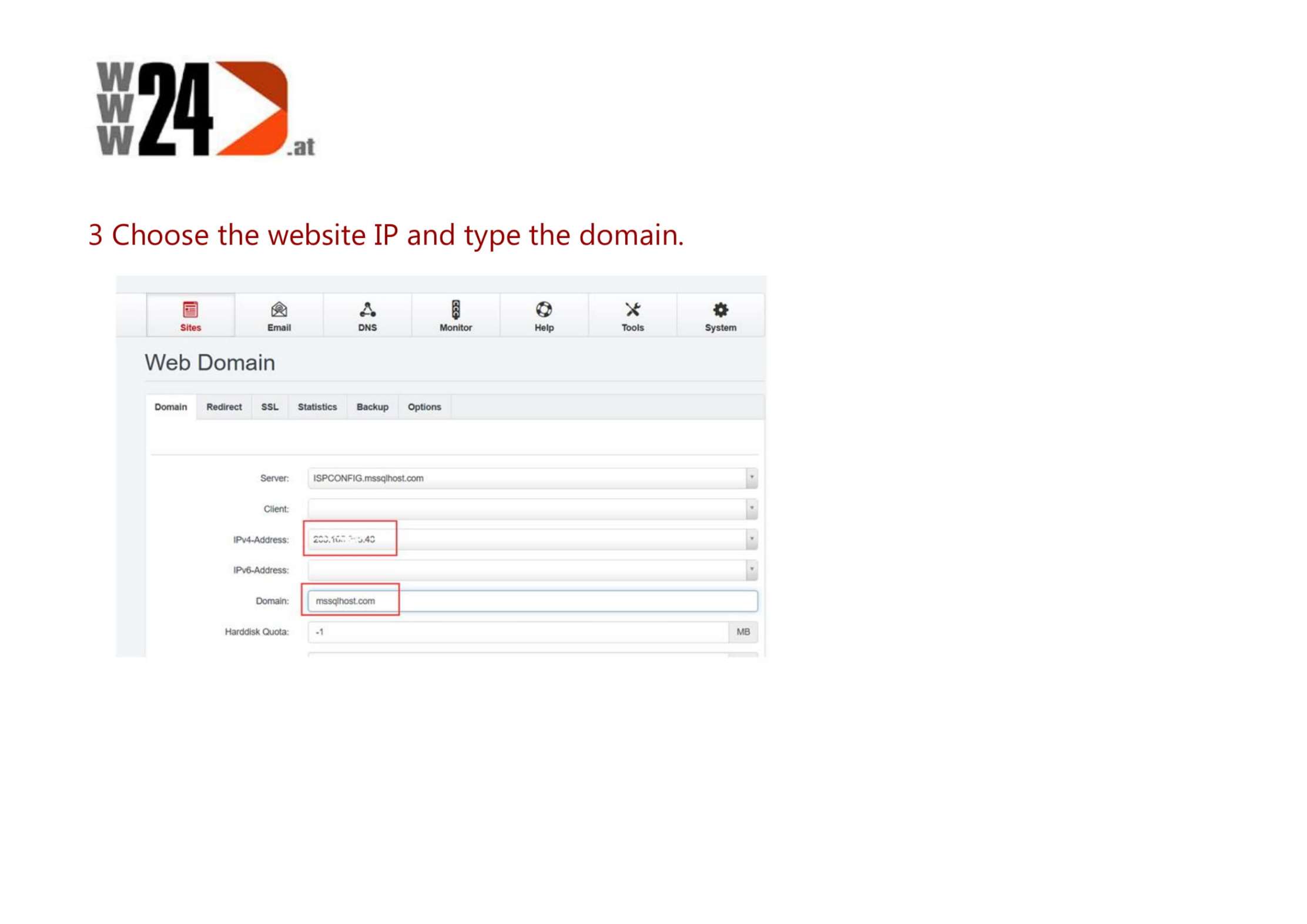
Task: Switch to the Options tab
Action: pyautogui.click(x=424, y=407)
